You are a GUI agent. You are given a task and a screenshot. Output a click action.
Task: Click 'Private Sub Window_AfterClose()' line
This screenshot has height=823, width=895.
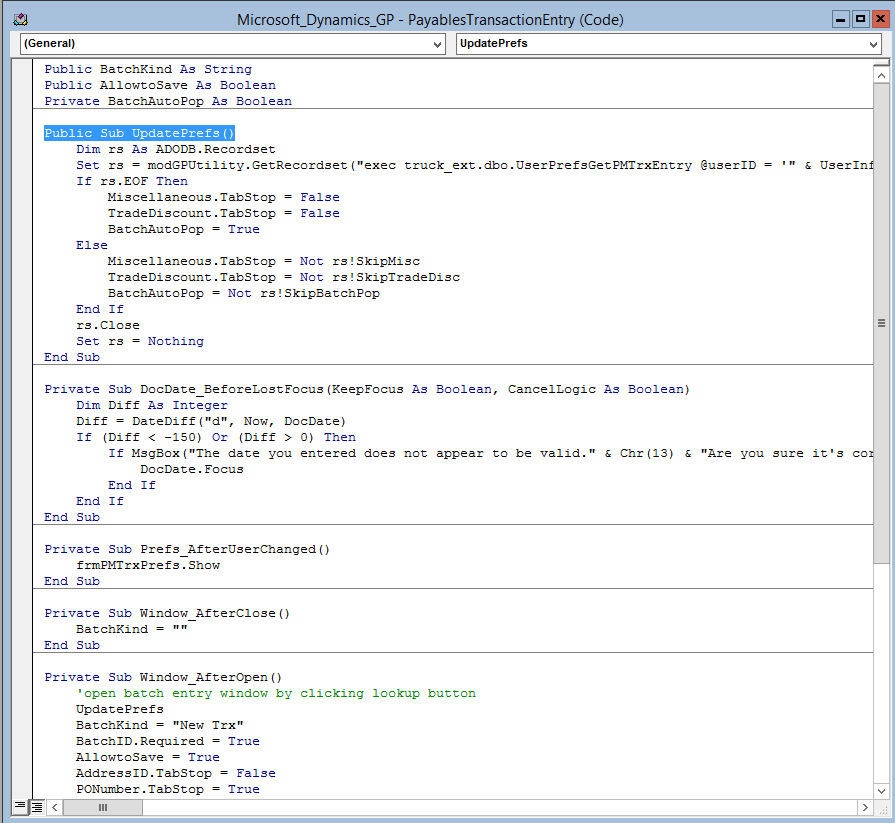[x=167, y=612]
